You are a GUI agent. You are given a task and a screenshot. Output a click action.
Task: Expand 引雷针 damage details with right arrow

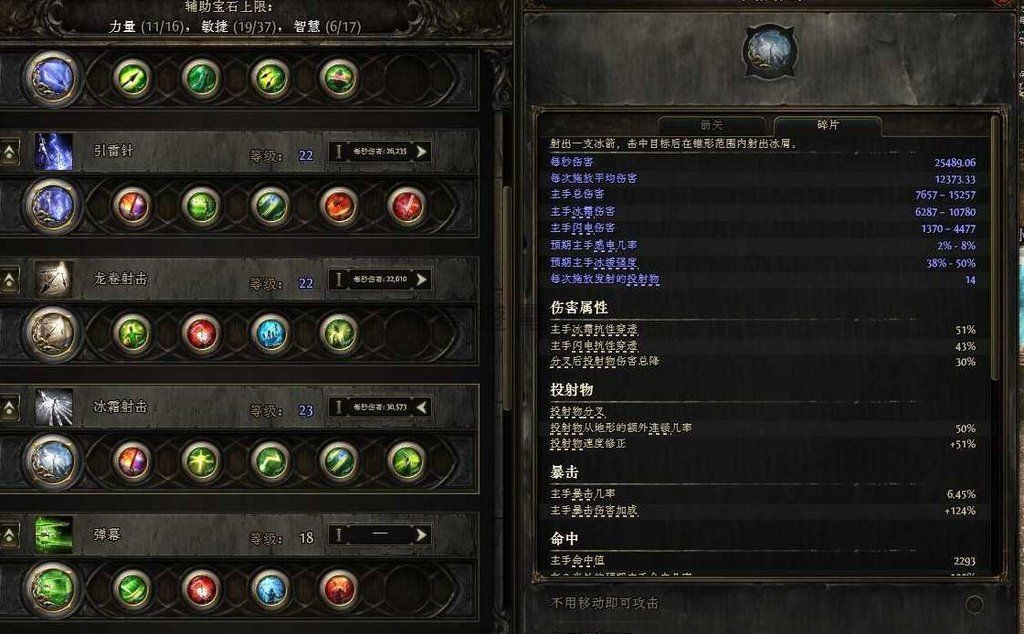pos(422,151)
